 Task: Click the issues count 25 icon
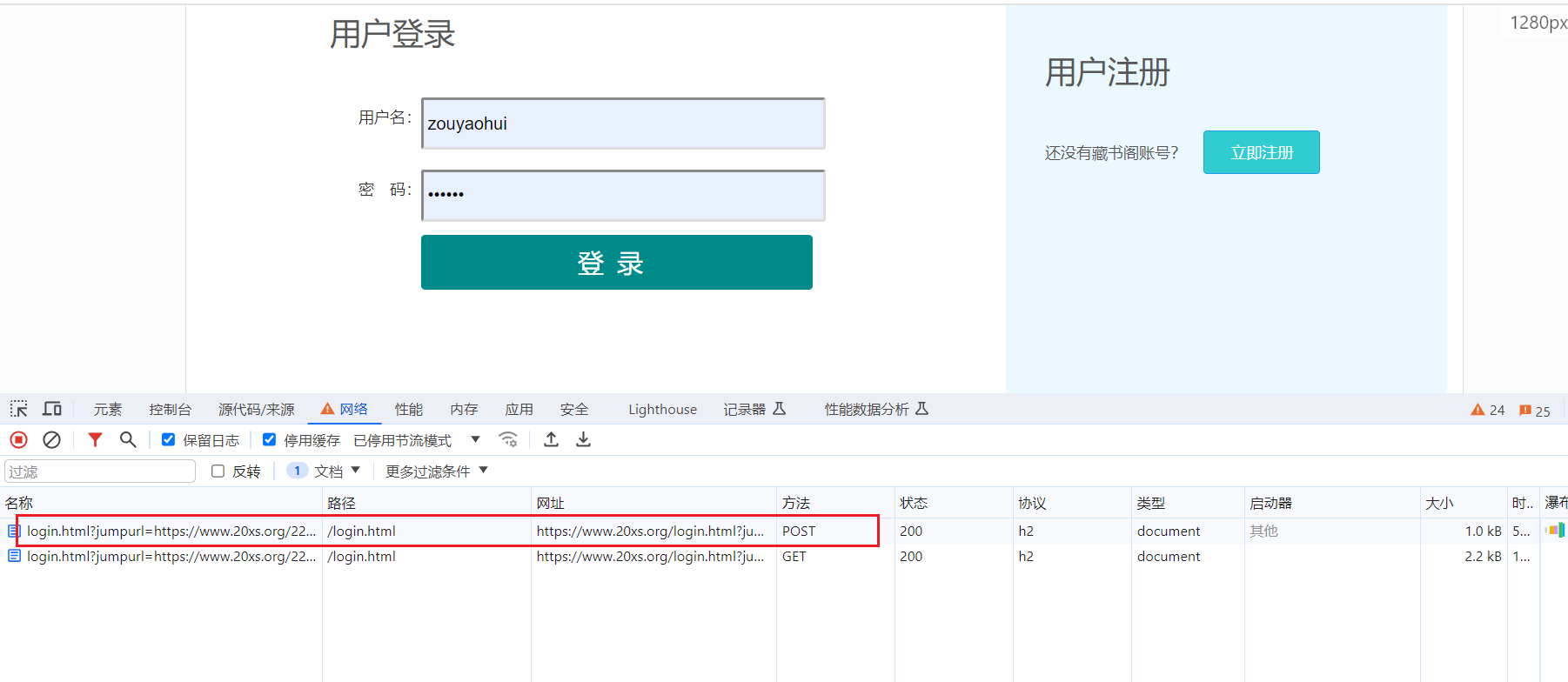tap(1535, 411)
